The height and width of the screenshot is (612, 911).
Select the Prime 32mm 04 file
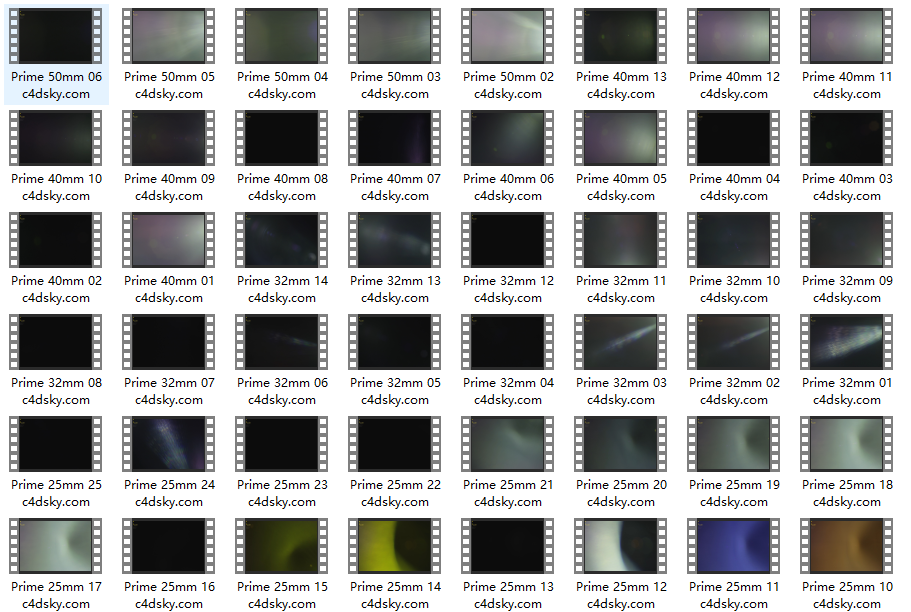508,342
